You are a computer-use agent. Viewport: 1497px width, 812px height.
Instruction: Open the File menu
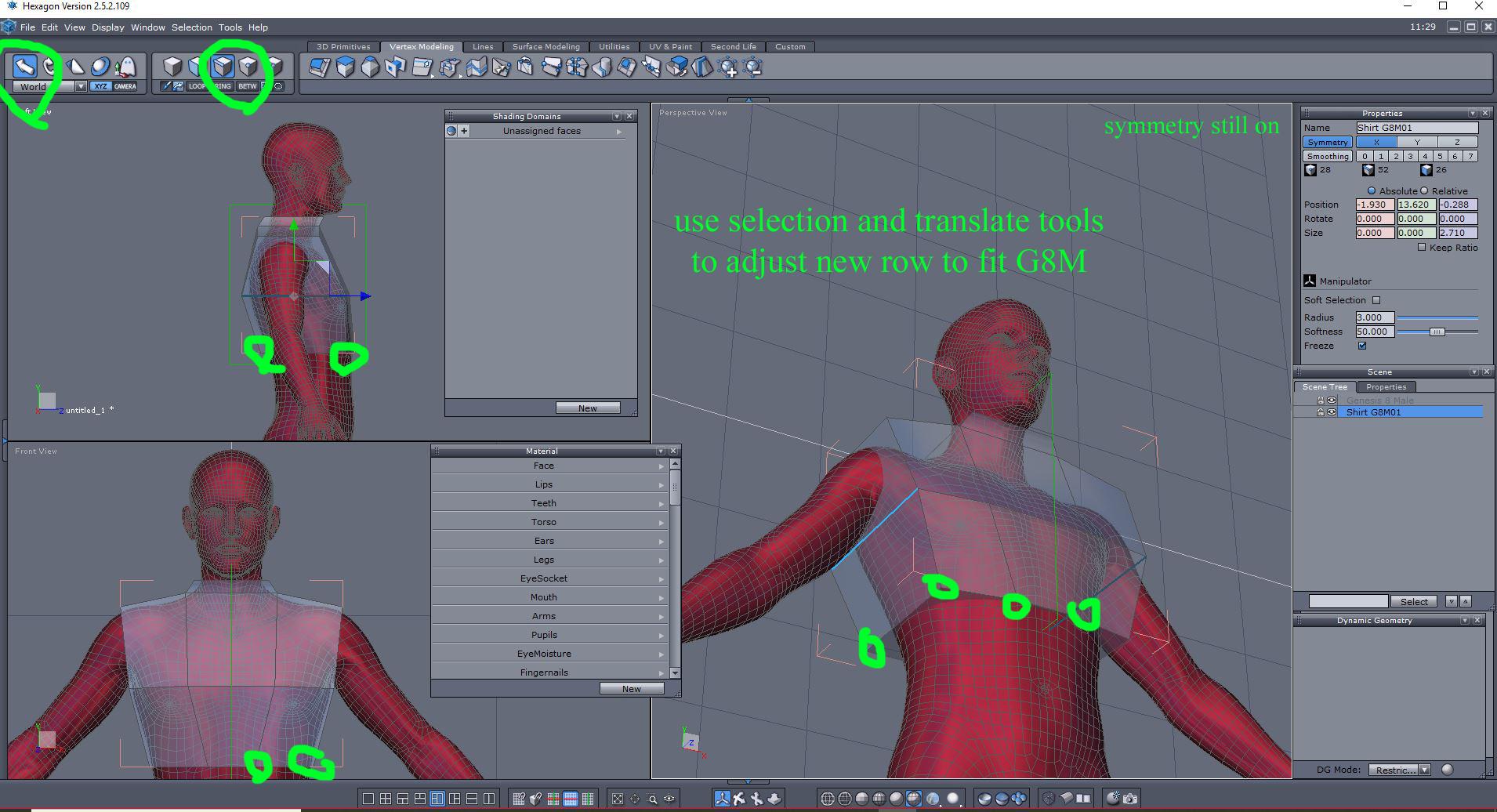click(x=27, y=27)
